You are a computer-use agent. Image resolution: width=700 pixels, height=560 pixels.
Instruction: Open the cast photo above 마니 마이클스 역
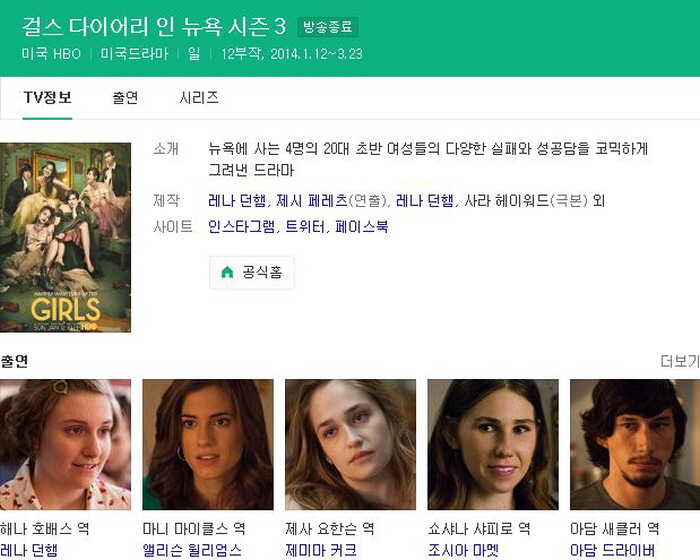pyautogui.click(x=208, y=445)
